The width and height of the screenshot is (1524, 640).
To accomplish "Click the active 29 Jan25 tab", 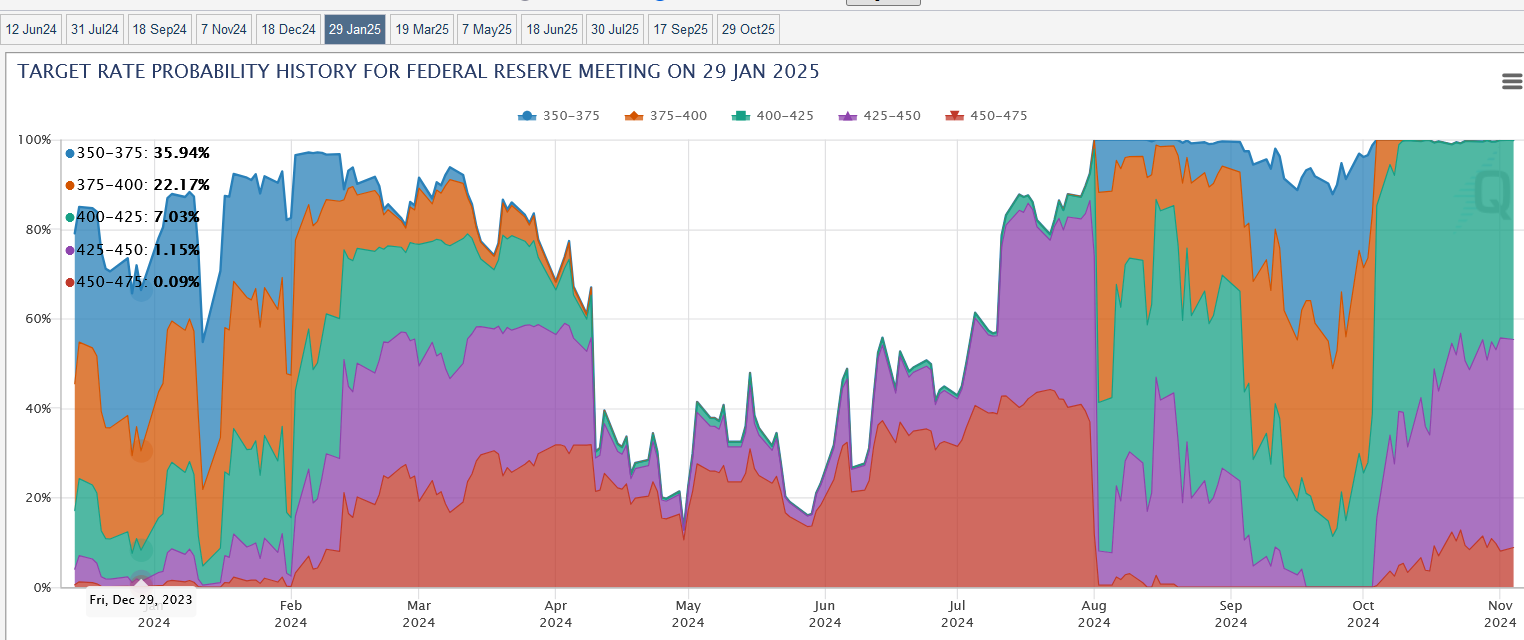I will 355,30.
